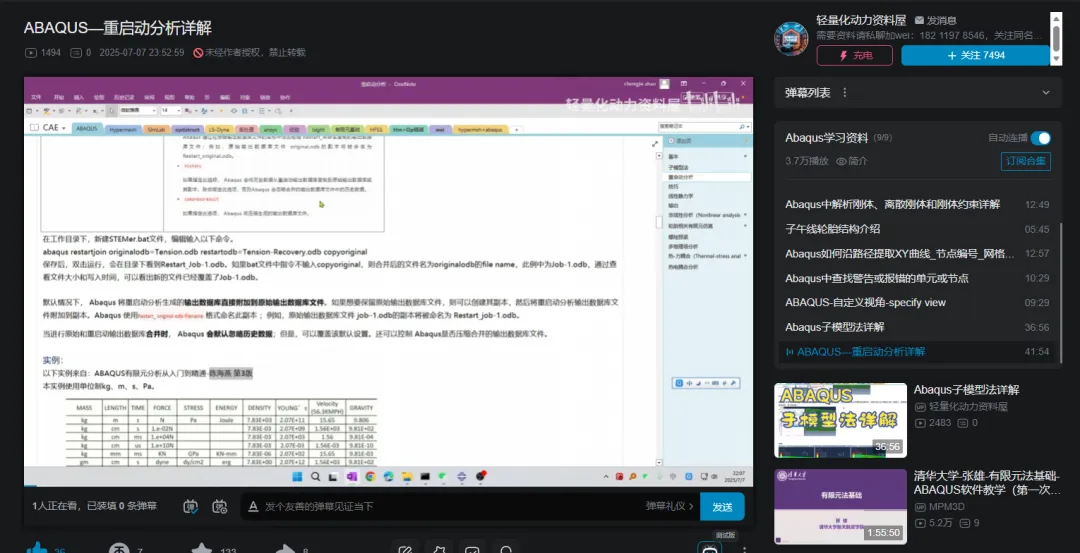The height and width of the screenshot is (553, 1080).
Task: Select Hypermesh section tab in OneNote
Action: [124, 129]
